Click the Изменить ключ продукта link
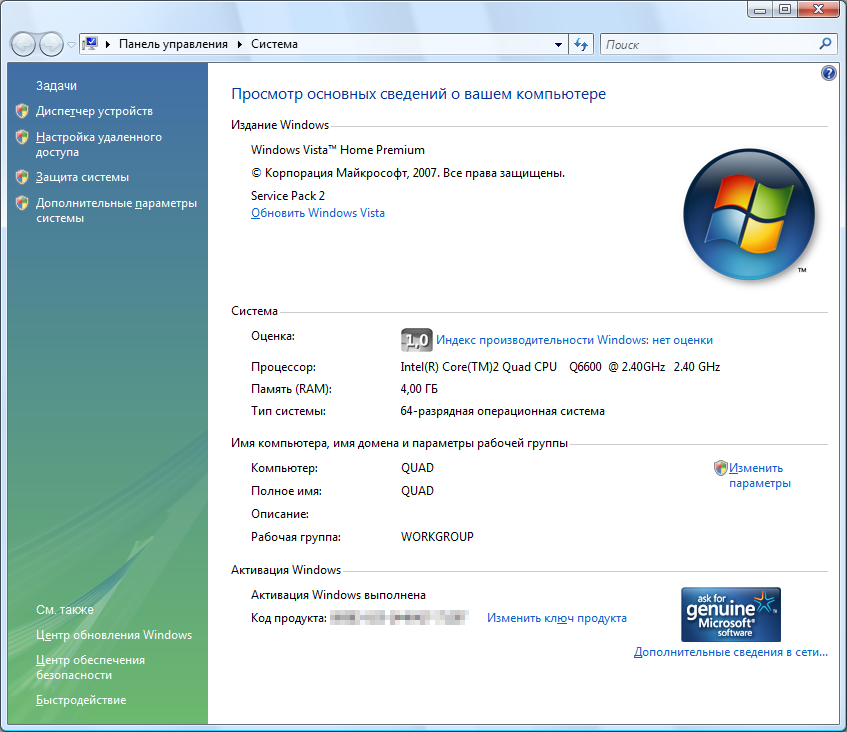The image size is (847, 732). [x=556, y=618]
